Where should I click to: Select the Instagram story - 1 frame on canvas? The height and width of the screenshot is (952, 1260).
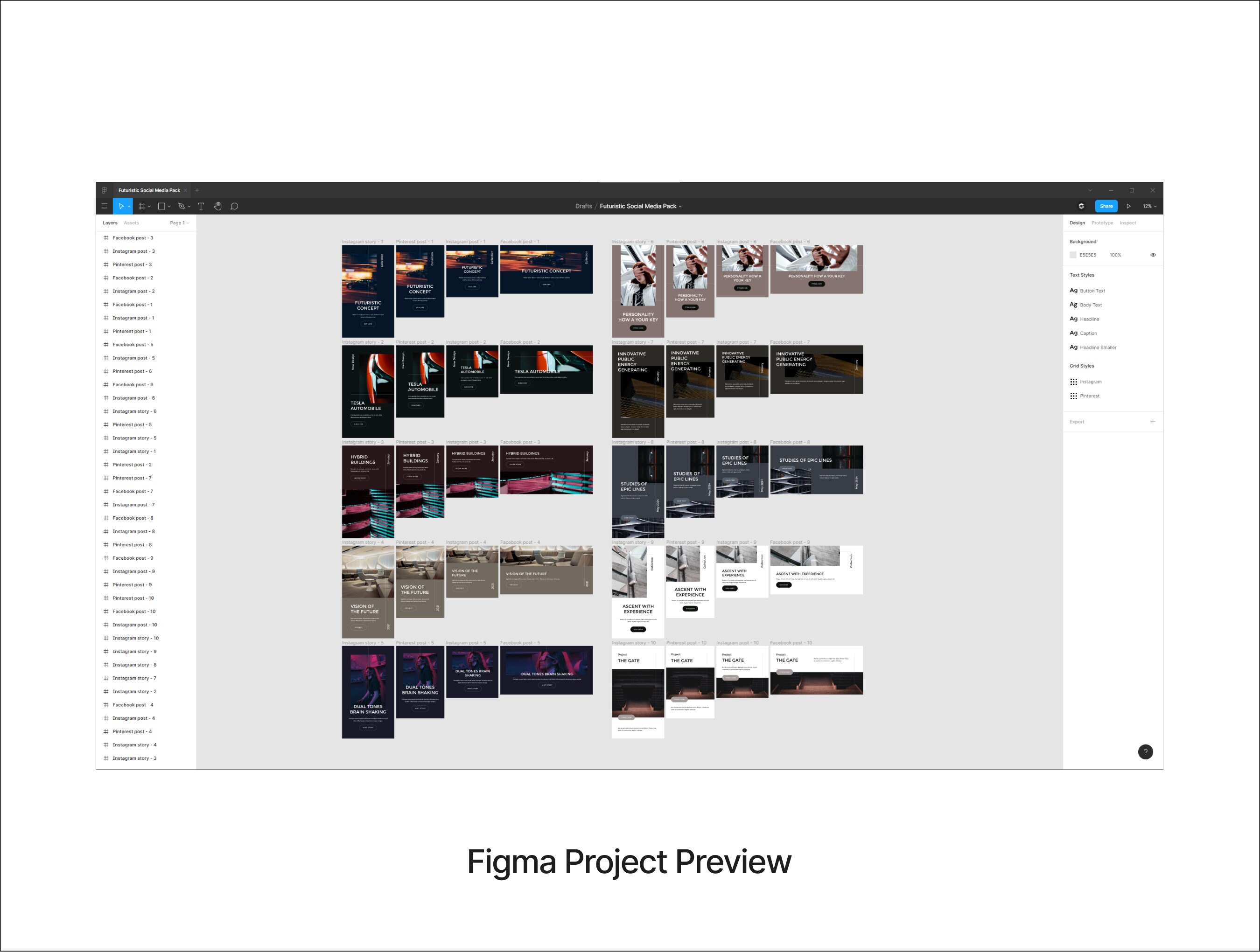pos(368,292)
